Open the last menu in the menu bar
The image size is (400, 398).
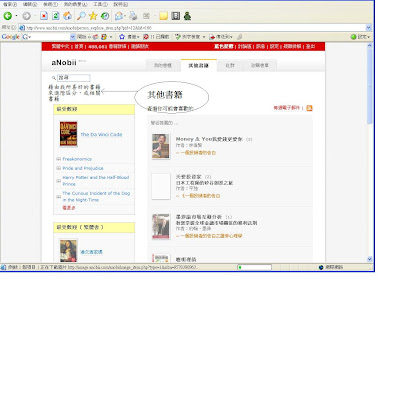pos(121,5)
